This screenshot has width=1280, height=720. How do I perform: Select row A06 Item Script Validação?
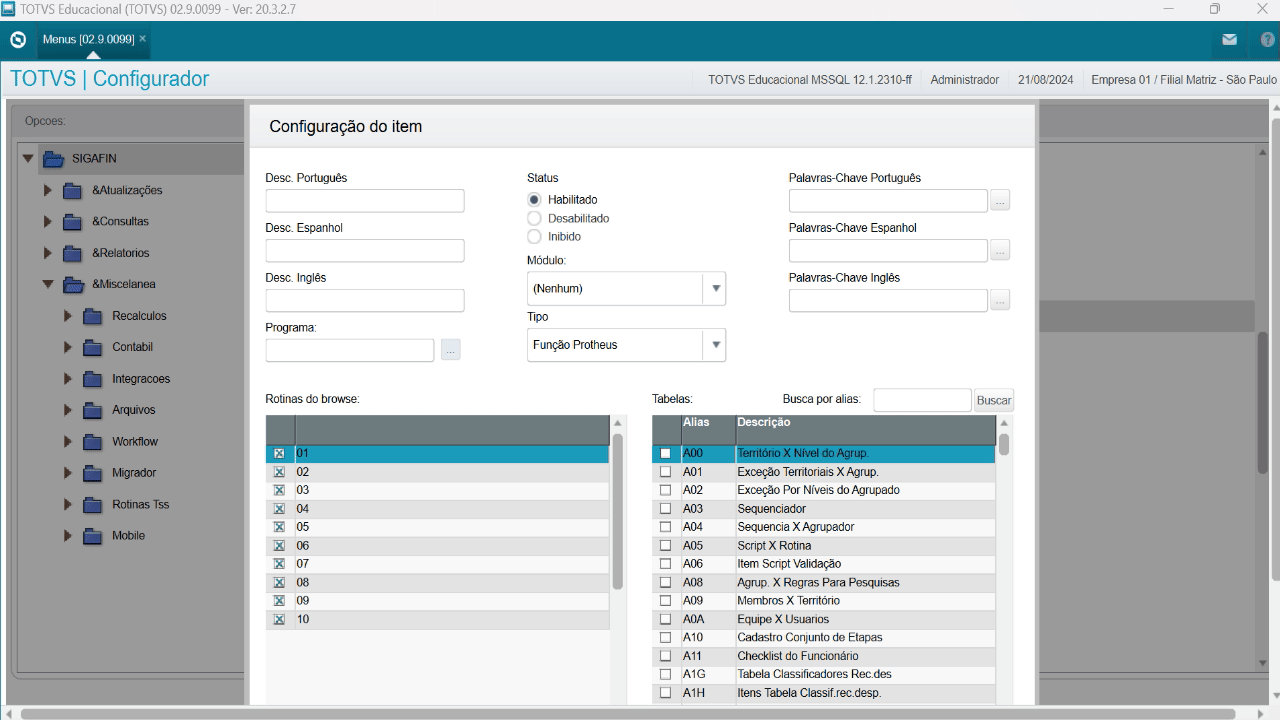tap(824, 564)
